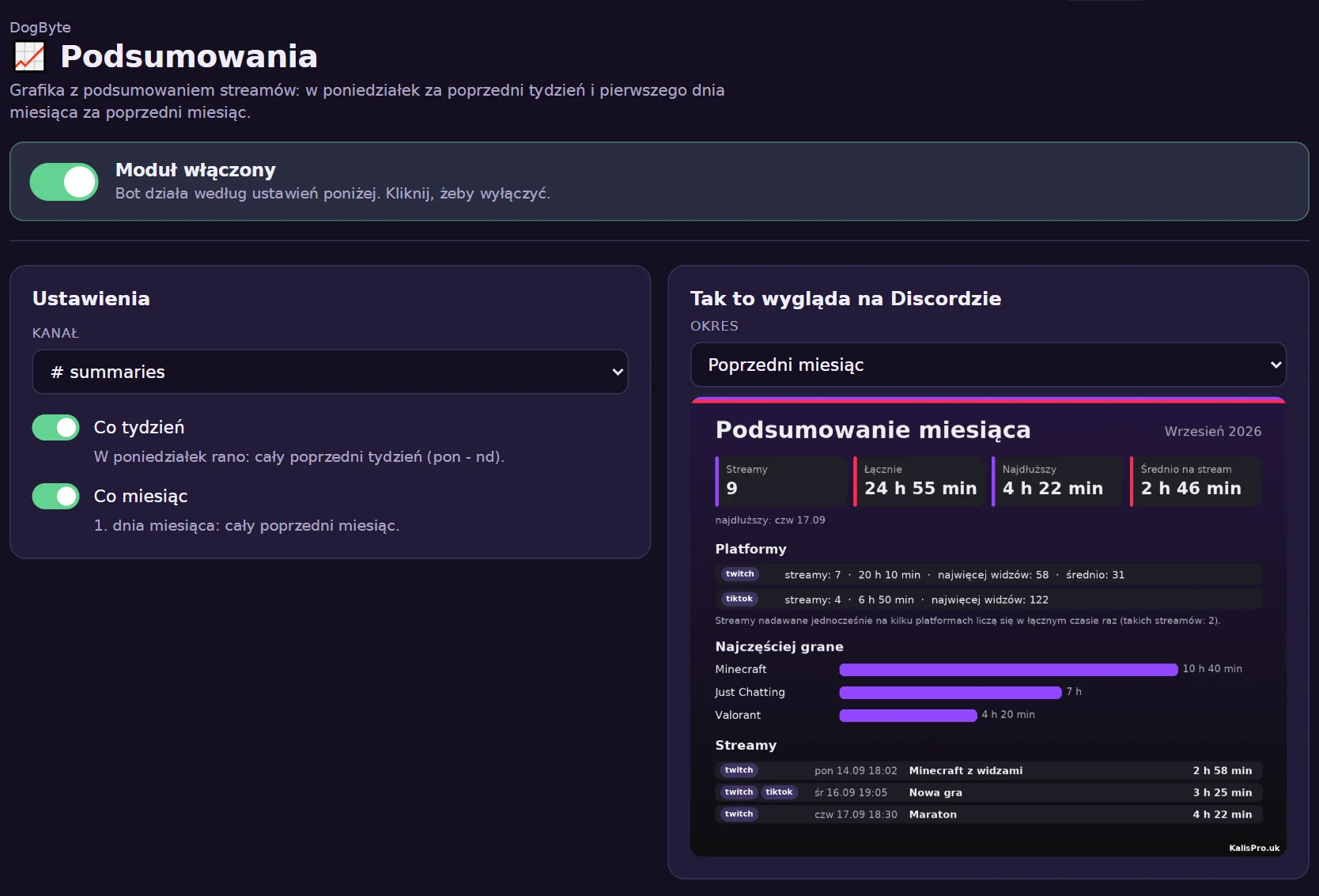Click the Najdłuższy 4 h 22 min card
This screenshot has height=896, width=1319.
[x=1057, y=481]
